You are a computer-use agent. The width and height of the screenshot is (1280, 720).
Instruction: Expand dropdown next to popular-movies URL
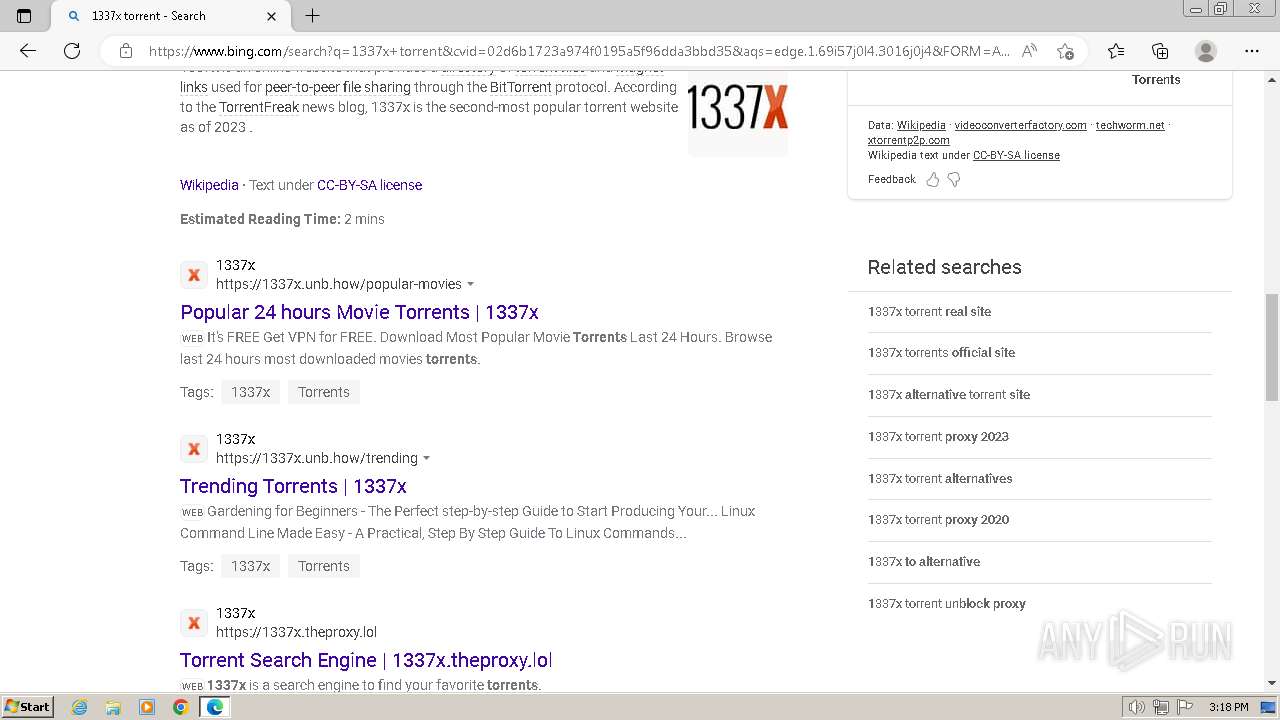coord(471,285)
